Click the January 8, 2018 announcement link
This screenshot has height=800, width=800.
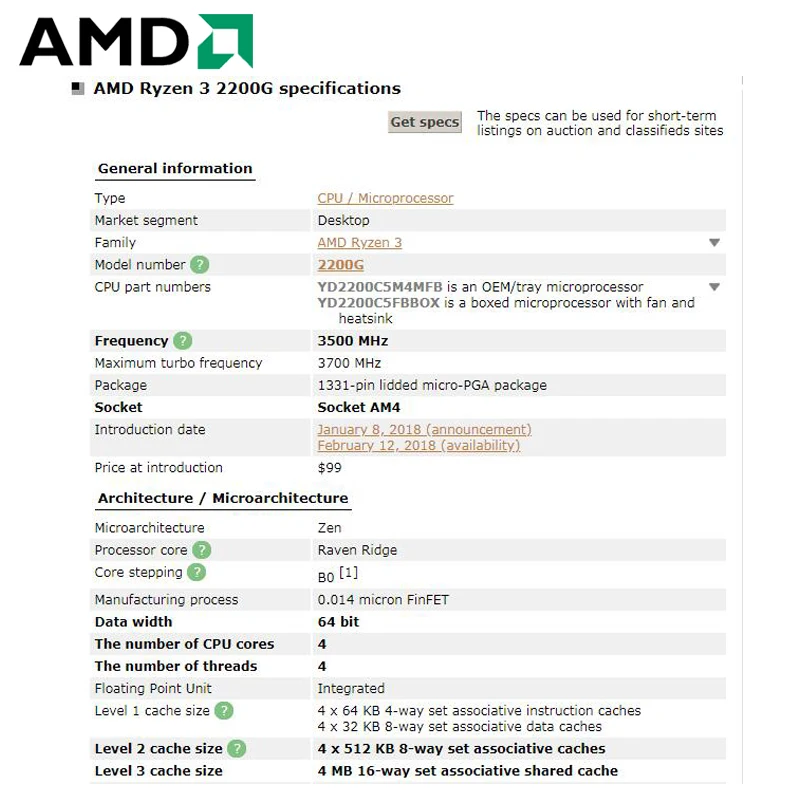click(x=424, y=430)
